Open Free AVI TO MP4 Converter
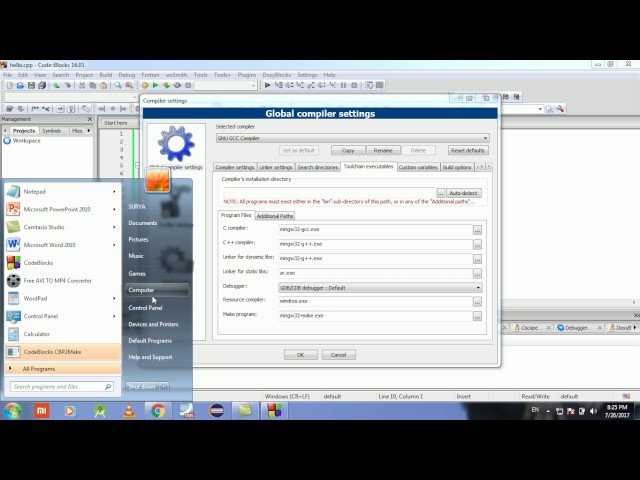640x480 pixels. pyautogui.click(x=60, y=280)
